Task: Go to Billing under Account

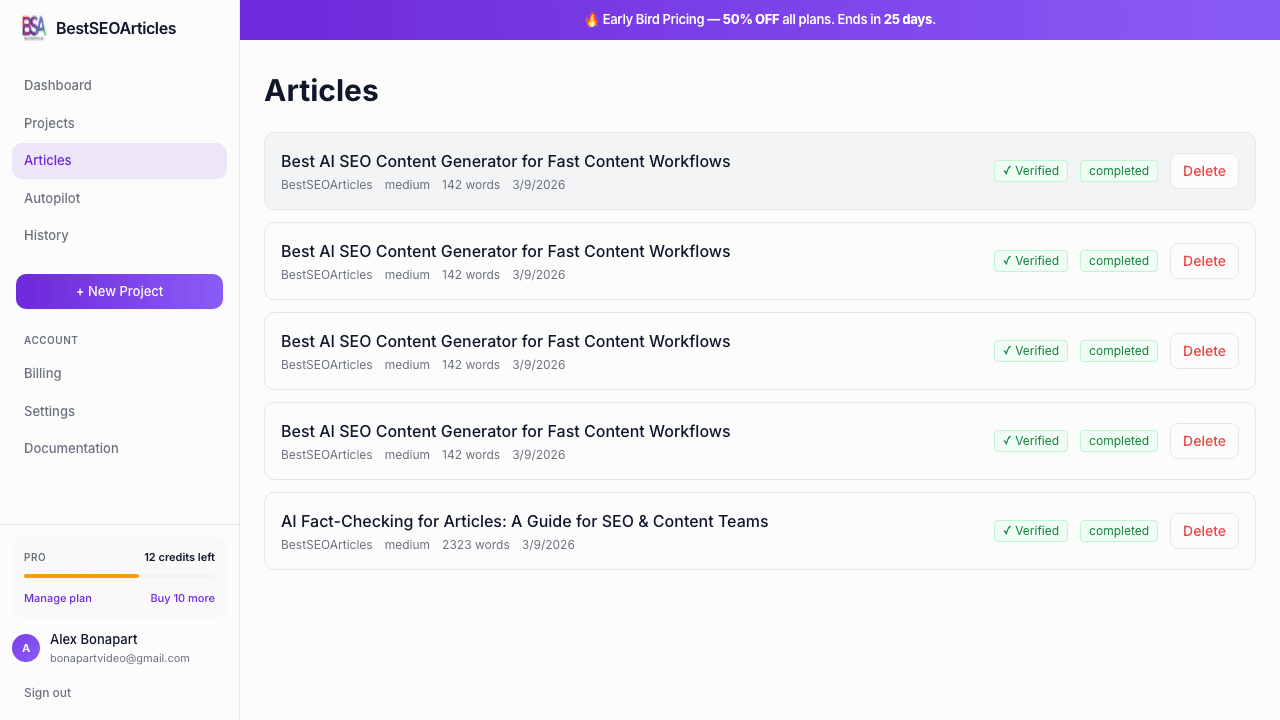Action: click(x=42, y=373)
